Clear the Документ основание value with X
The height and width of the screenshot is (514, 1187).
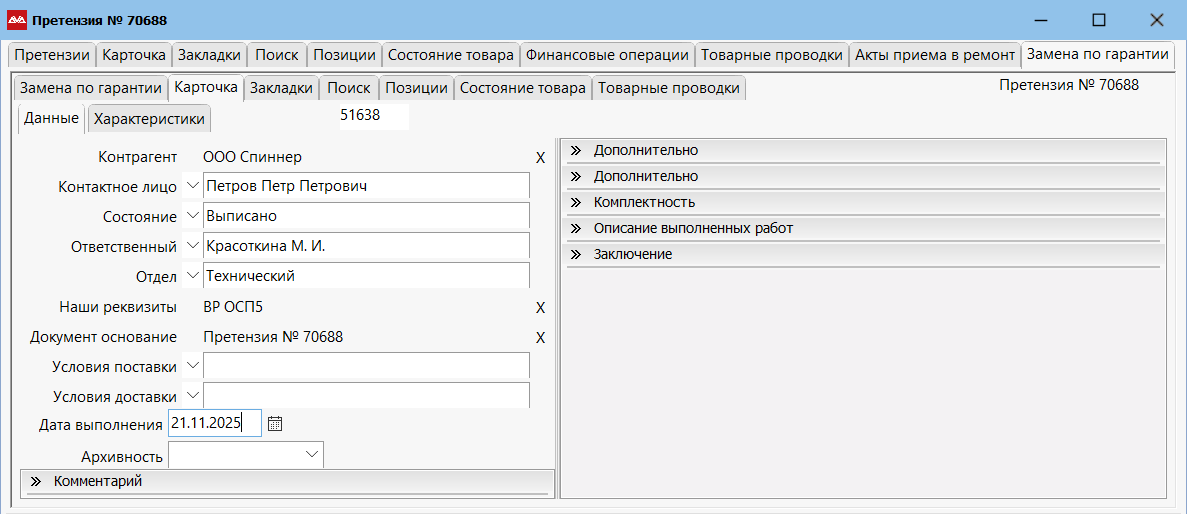541,338
